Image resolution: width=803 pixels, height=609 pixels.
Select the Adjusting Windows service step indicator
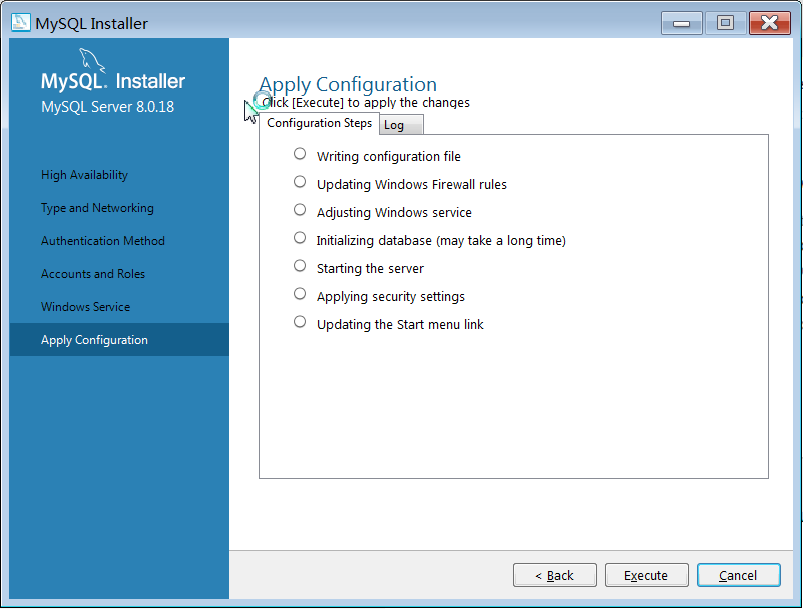click(x=300, y=210)
